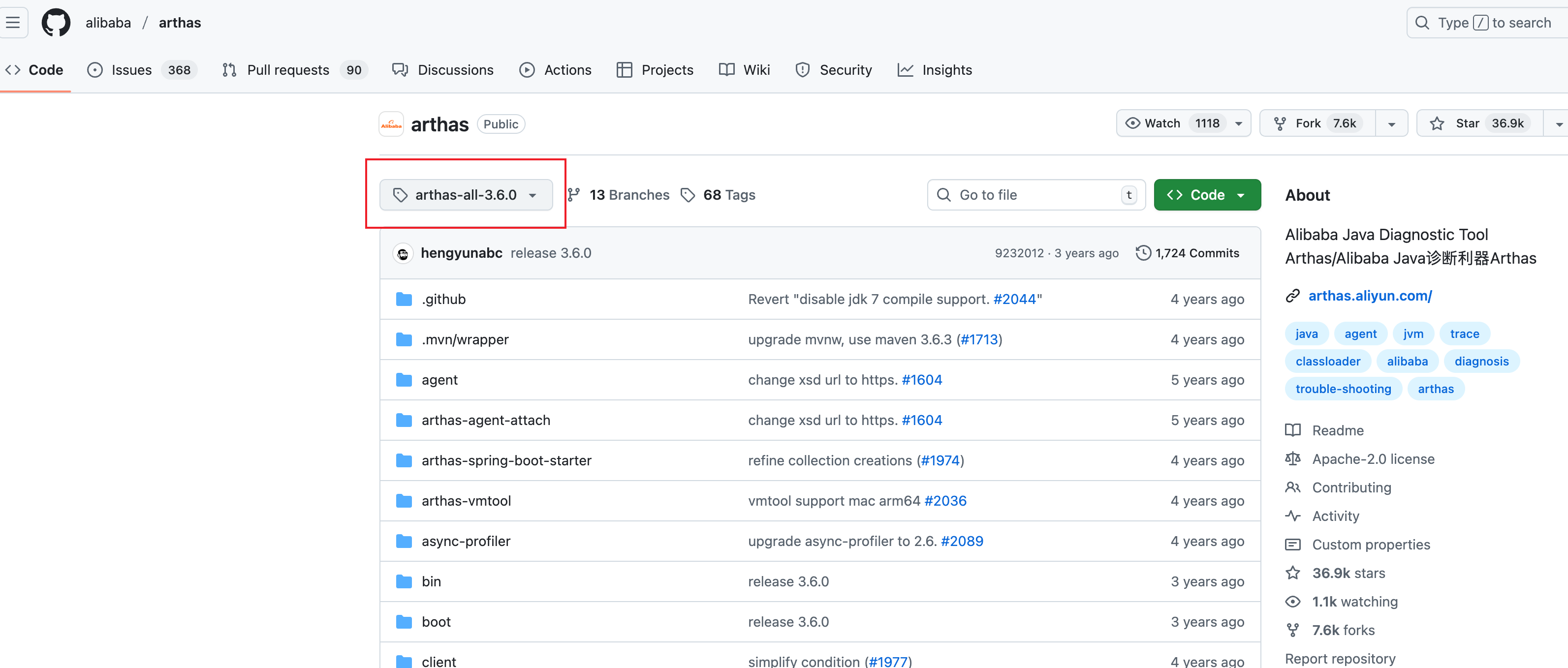
Task: Click the Alibaba repository avatar icon
Action: coord(391,124)
